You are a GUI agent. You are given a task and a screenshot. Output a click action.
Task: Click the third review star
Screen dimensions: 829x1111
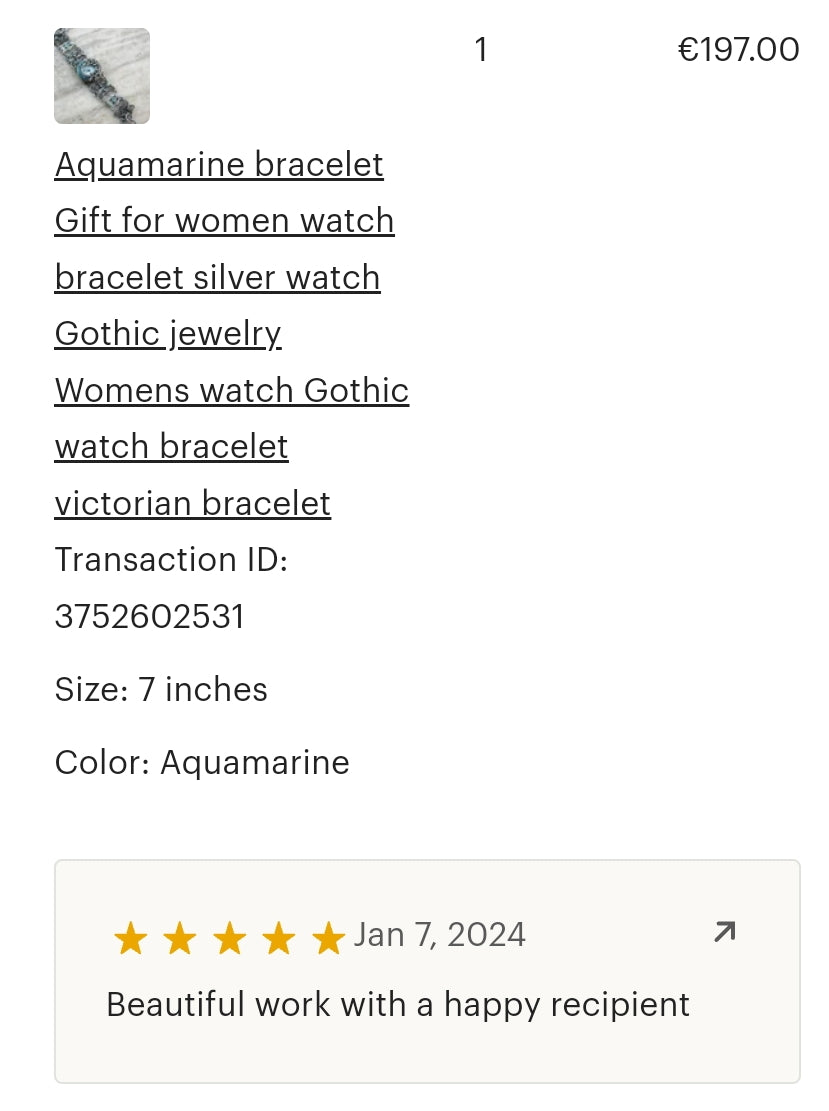pos(229,939)
